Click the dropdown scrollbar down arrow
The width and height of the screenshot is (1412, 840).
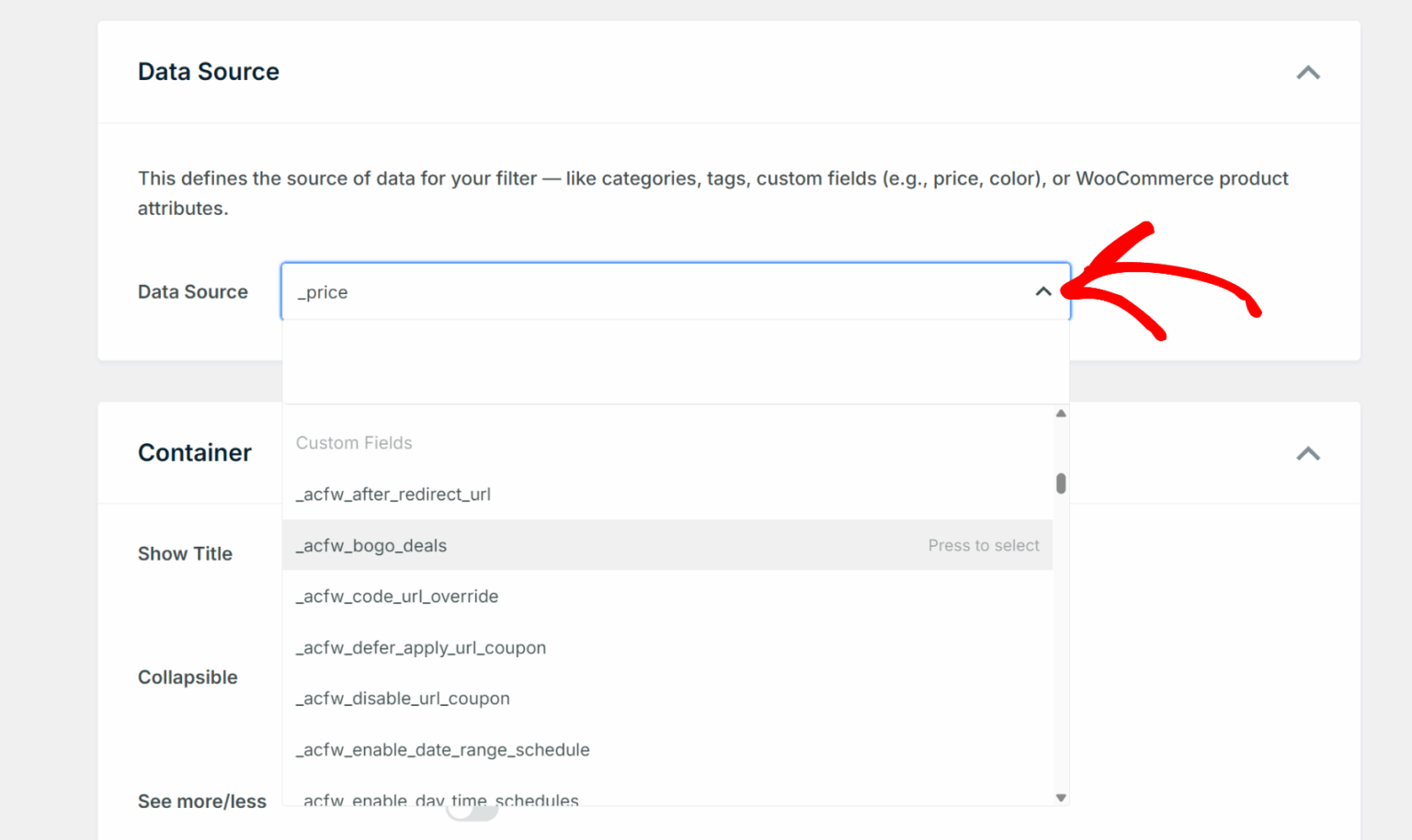(1061, 798)
